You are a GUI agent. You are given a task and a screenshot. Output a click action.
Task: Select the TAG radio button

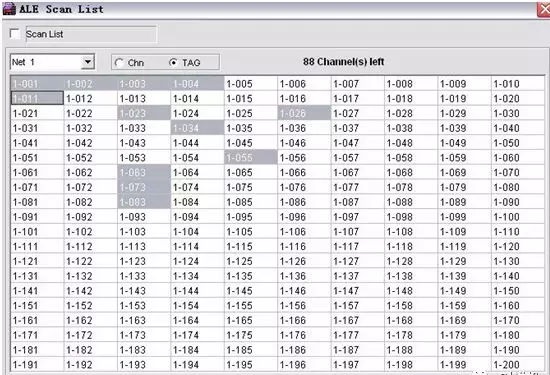coord(173,62)
